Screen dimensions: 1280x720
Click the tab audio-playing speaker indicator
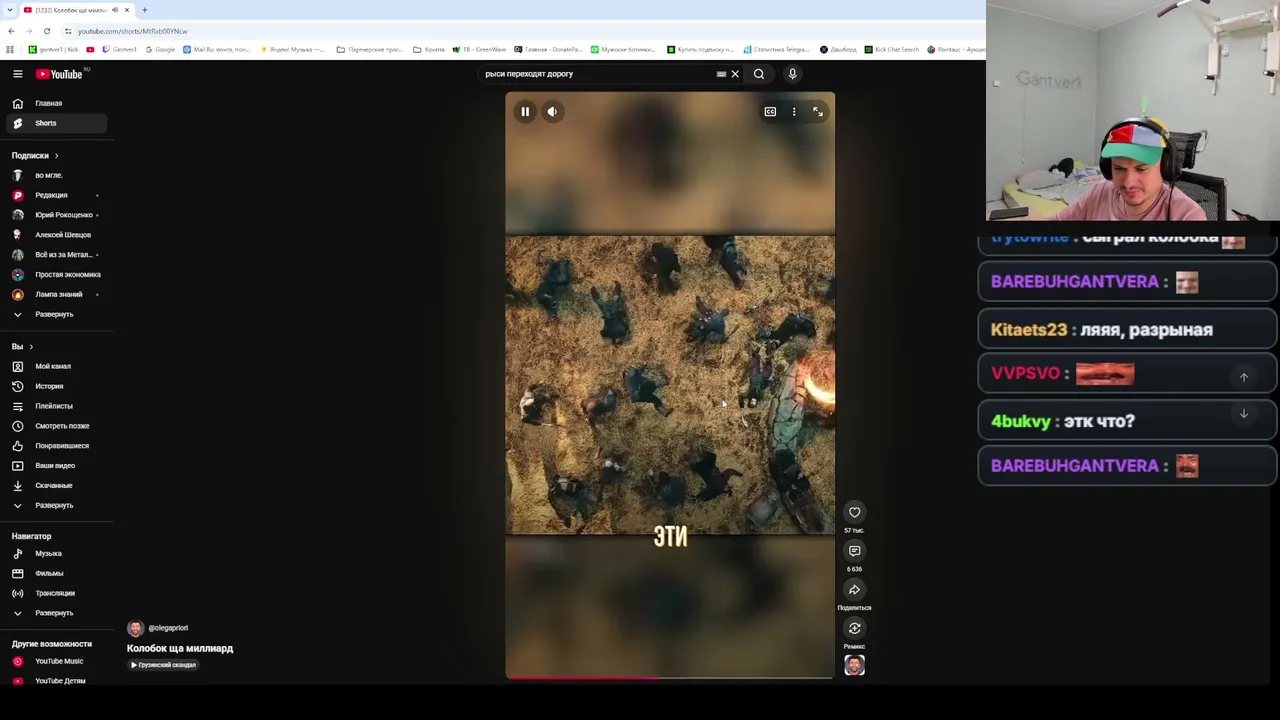pyautogui.click(x=115, y=10)
